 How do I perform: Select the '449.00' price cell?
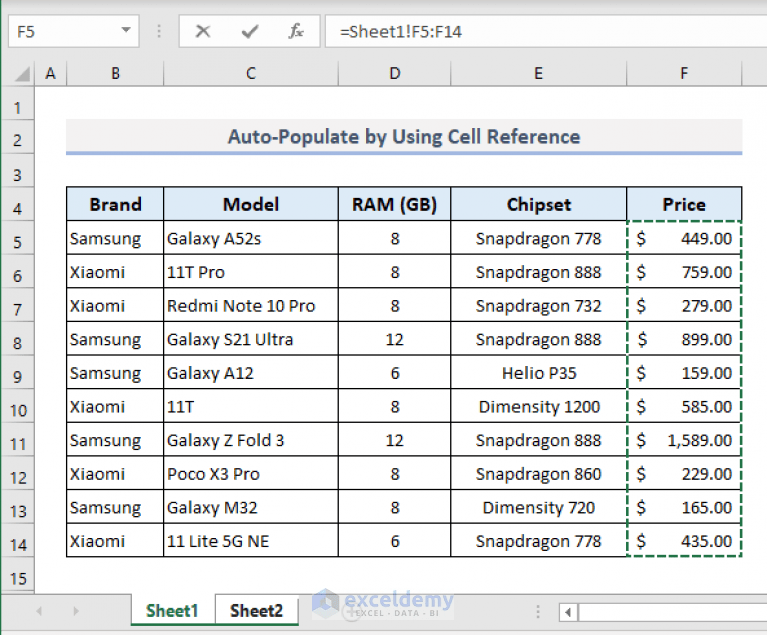[x=684, y=238]
